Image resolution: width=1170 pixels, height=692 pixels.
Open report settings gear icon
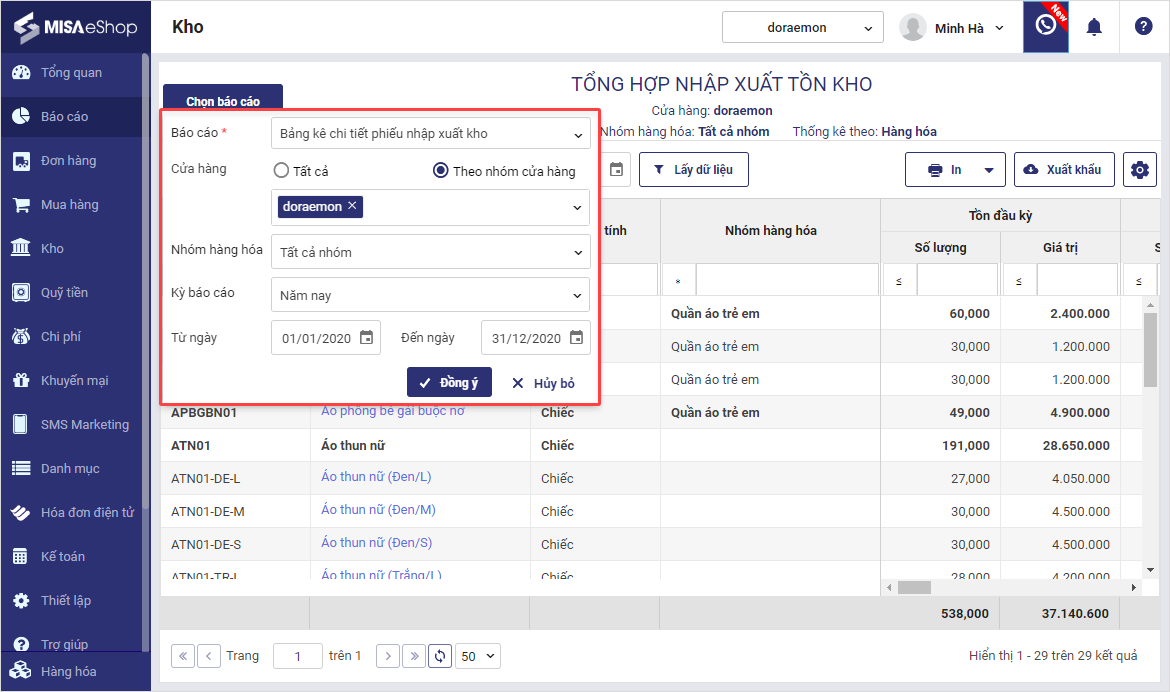tap(1139, 170)
